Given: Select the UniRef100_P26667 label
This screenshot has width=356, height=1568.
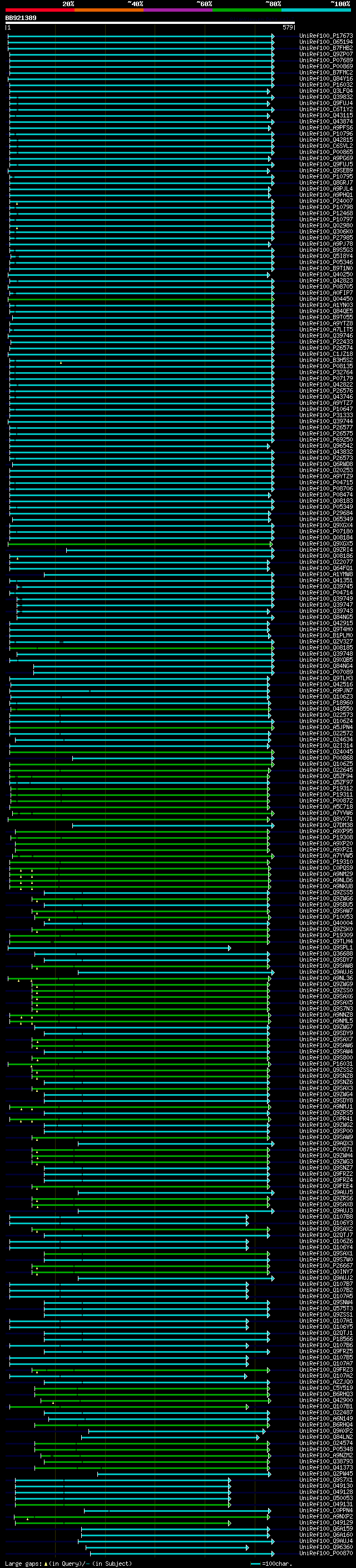Looking at the screenshot, I should click(326, 1265).
